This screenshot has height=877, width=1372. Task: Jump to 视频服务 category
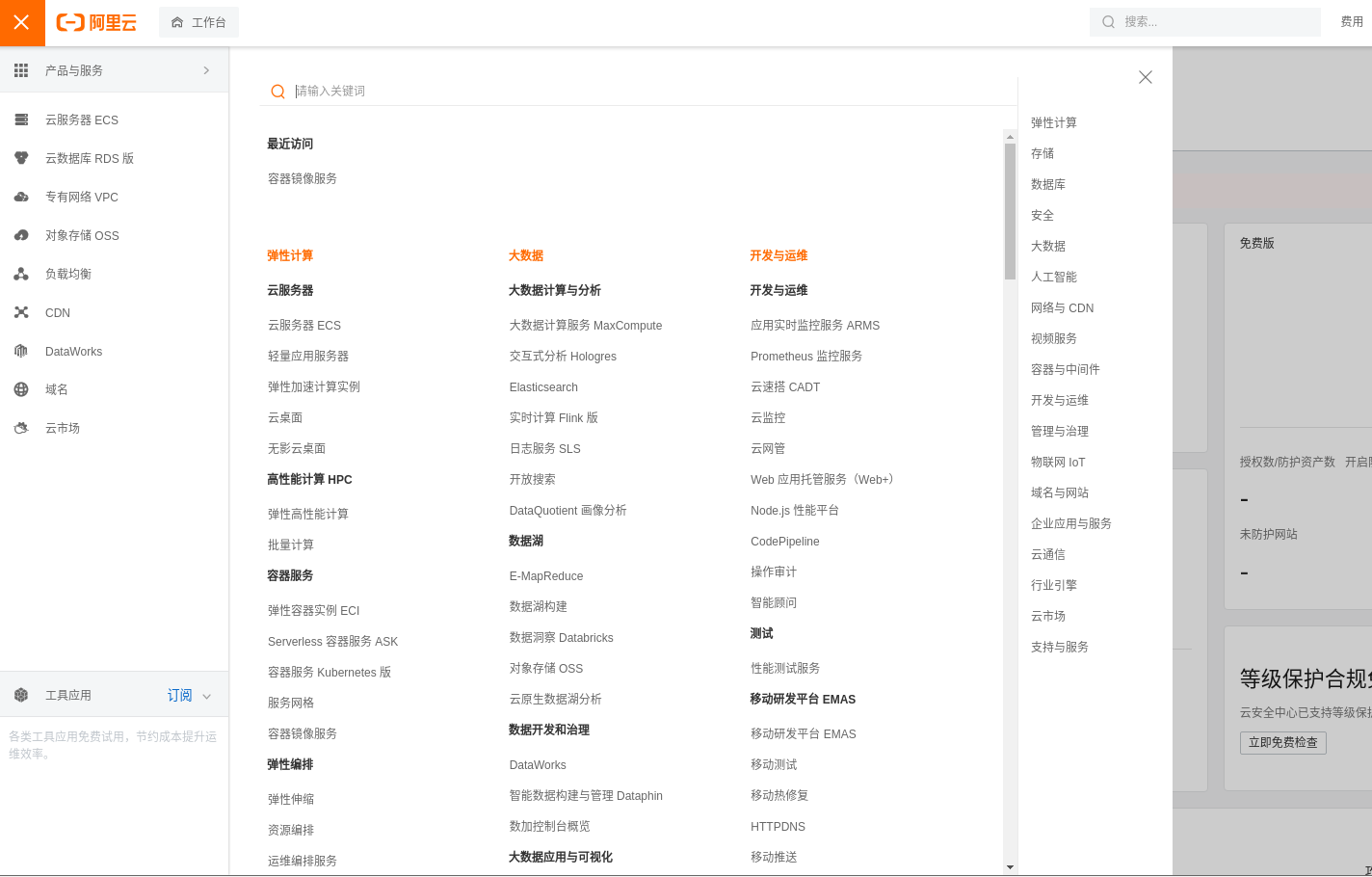click(1054, 338)
